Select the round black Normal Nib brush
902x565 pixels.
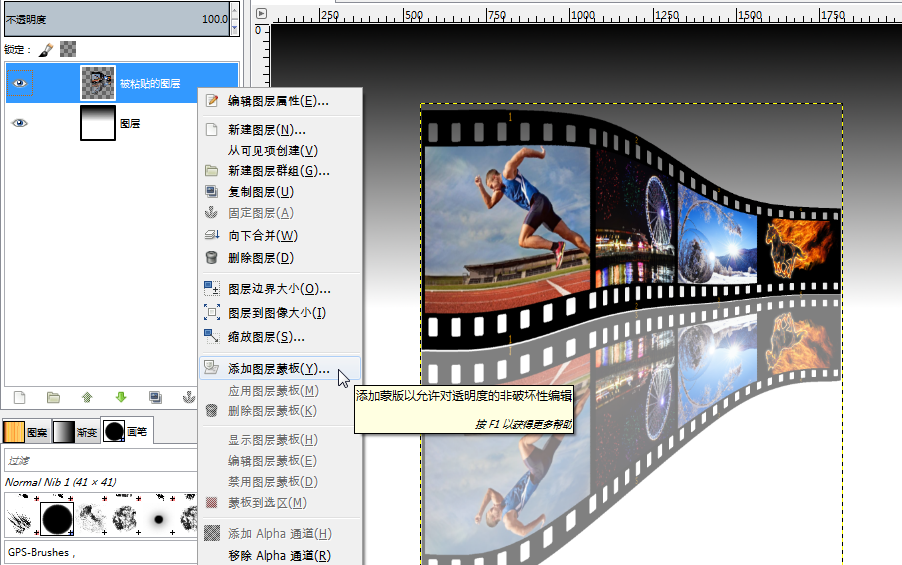(x=56, y=519)
